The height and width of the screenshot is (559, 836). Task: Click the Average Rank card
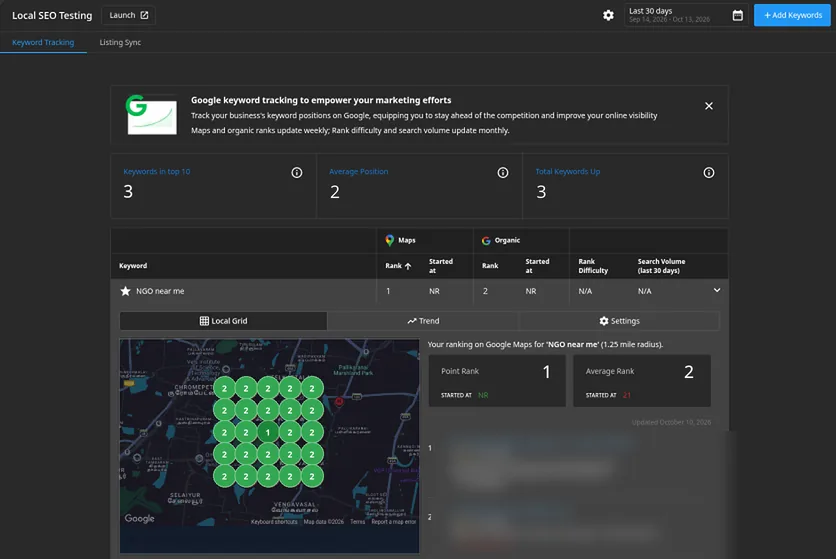641,381
